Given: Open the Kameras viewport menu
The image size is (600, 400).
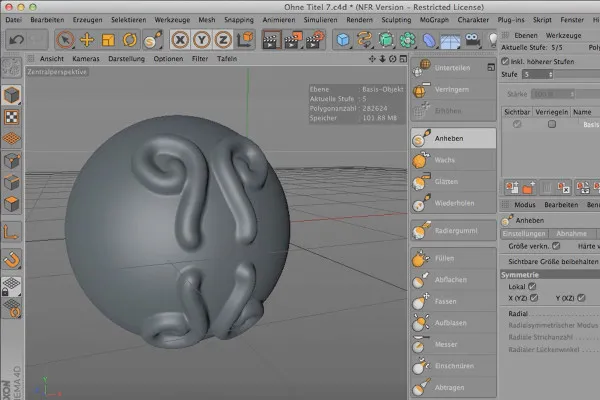Looking at the screenshot, I should 87,58.
